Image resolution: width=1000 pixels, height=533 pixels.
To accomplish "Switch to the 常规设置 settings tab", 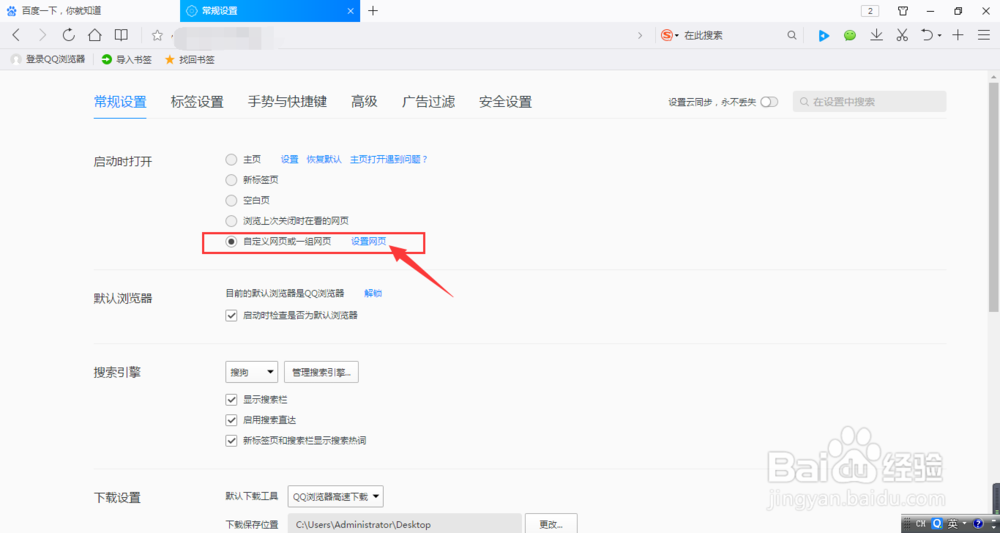I will (120, 102).
